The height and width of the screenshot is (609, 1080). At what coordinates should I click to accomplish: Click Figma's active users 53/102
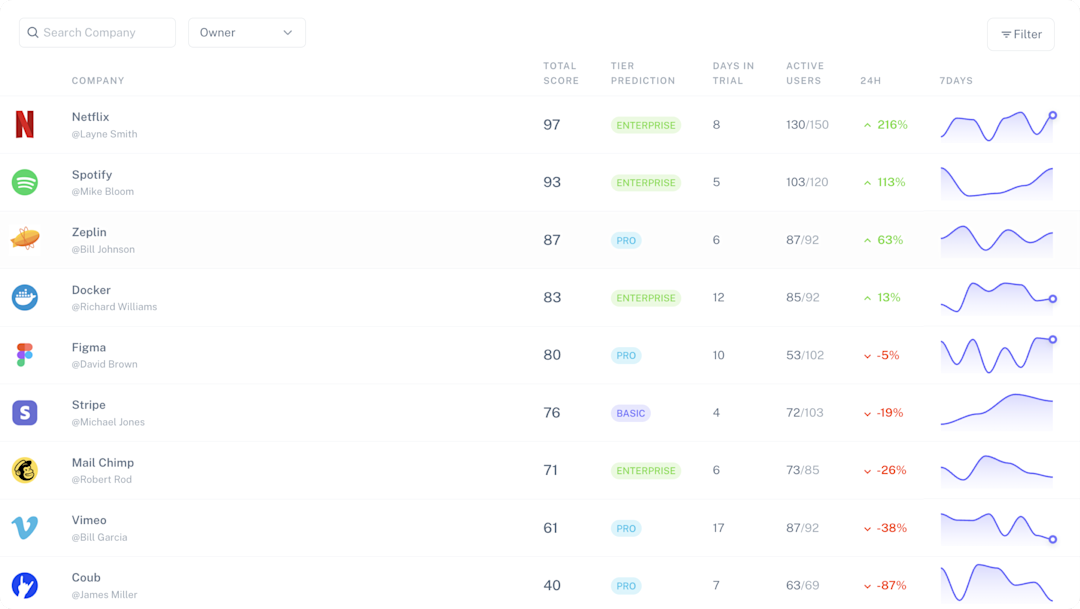[804, 355]
